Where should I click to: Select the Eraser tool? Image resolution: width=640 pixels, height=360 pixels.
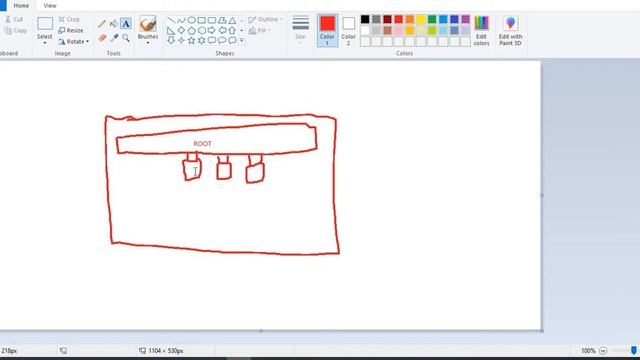click(x=102, y=38)
